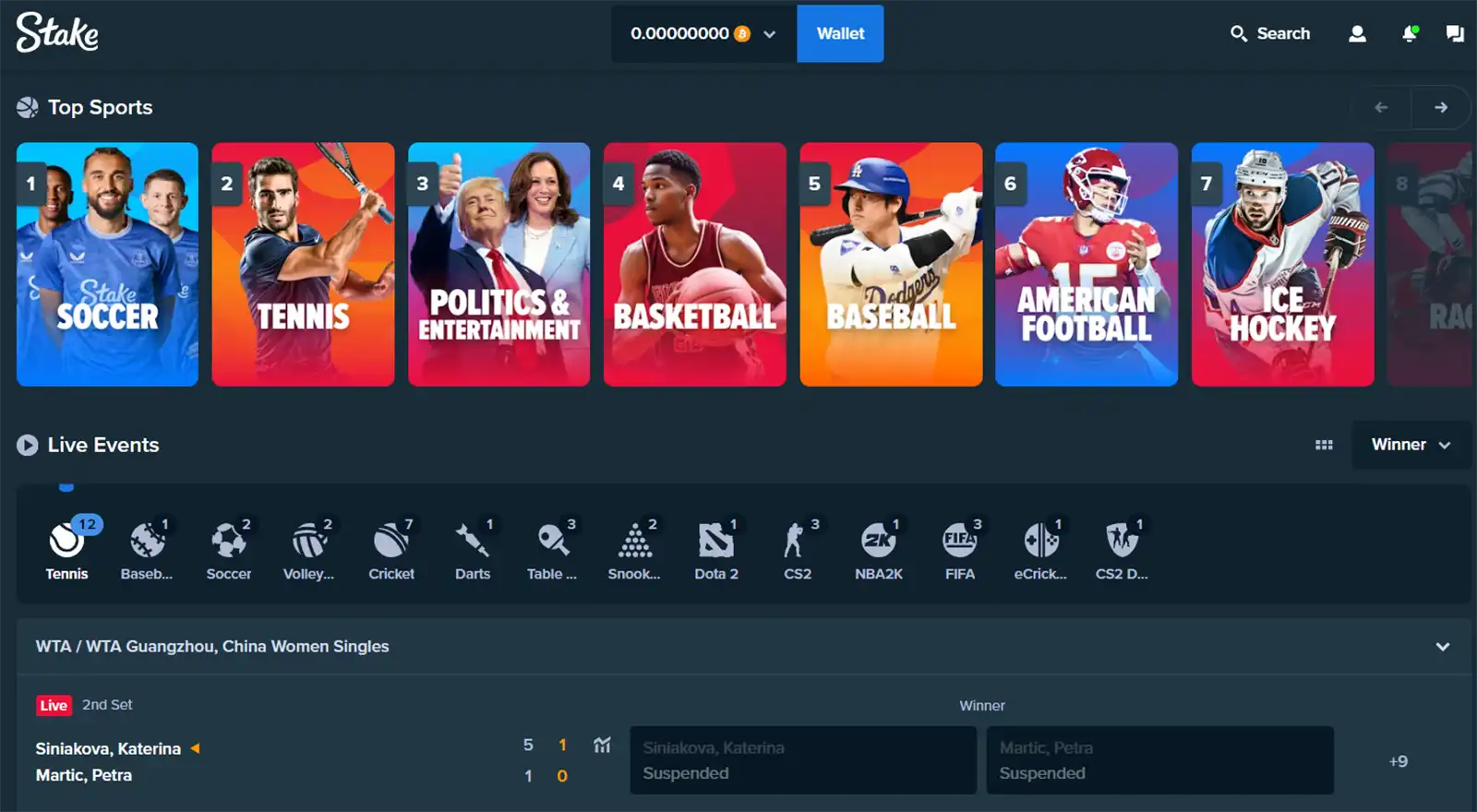The image size is (1477, 812).
Task: Click Top Sports carousel left arrow
Action: [x=1381, y=107]
